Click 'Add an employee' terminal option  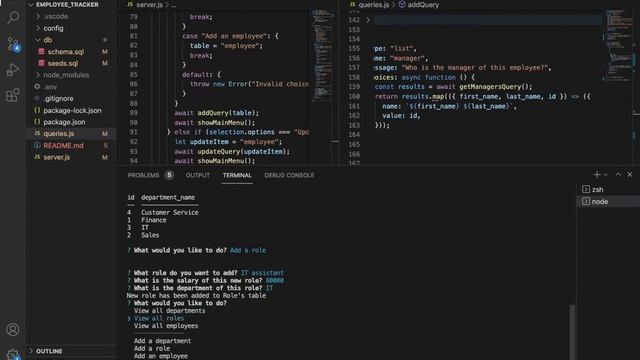(x=160, y=356)
